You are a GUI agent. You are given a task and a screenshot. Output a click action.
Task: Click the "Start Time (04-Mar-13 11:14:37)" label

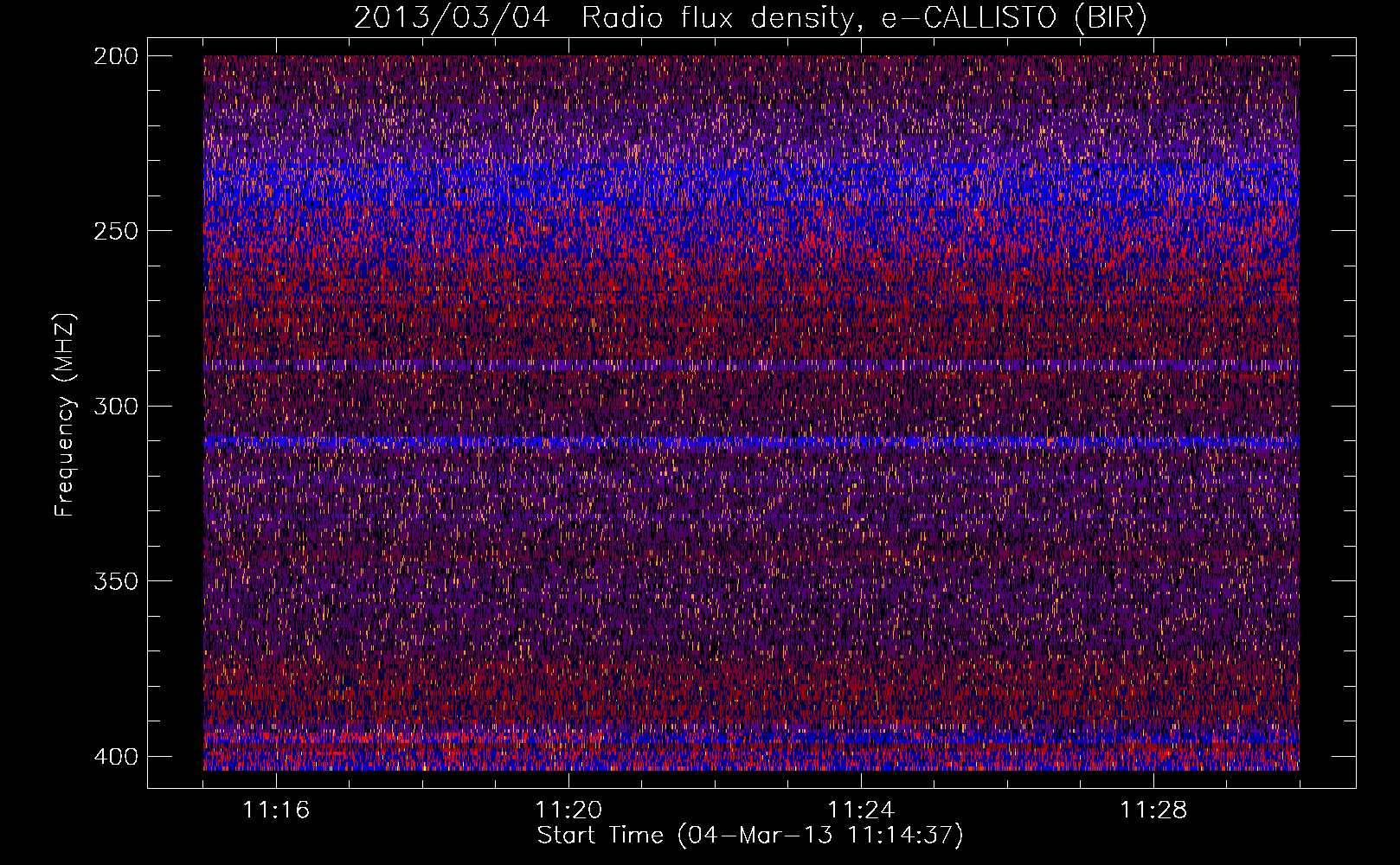(x=750, y=836)
